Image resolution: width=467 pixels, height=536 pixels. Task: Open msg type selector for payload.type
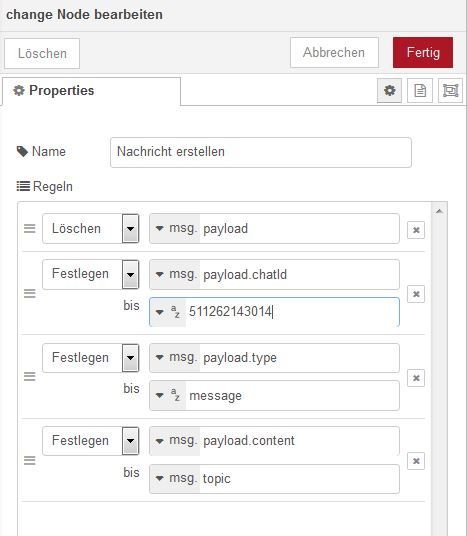click(175, 358)
